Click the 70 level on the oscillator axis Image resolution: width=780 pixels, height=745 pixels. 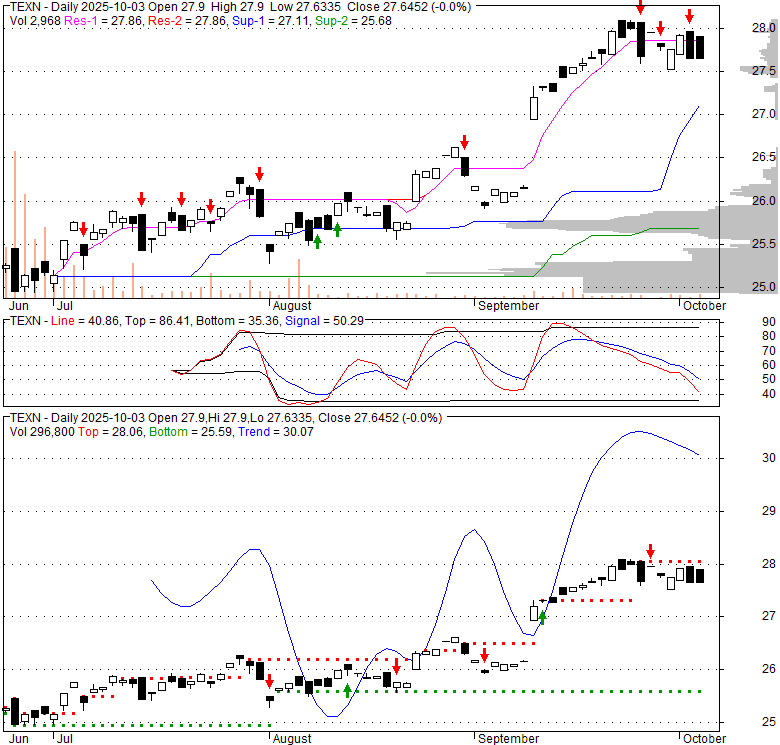click(x=769, y=351)
